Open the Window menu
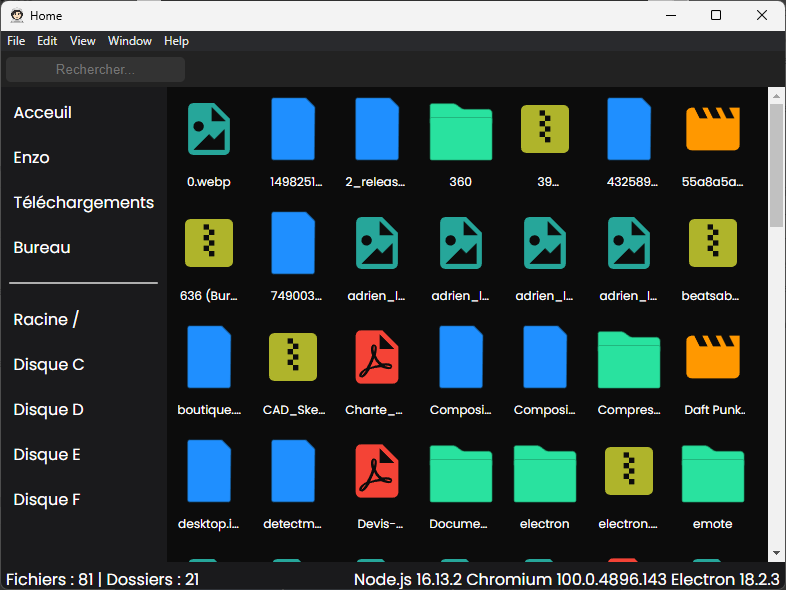The height and width of the screenshot is (590, 786). 130,41
